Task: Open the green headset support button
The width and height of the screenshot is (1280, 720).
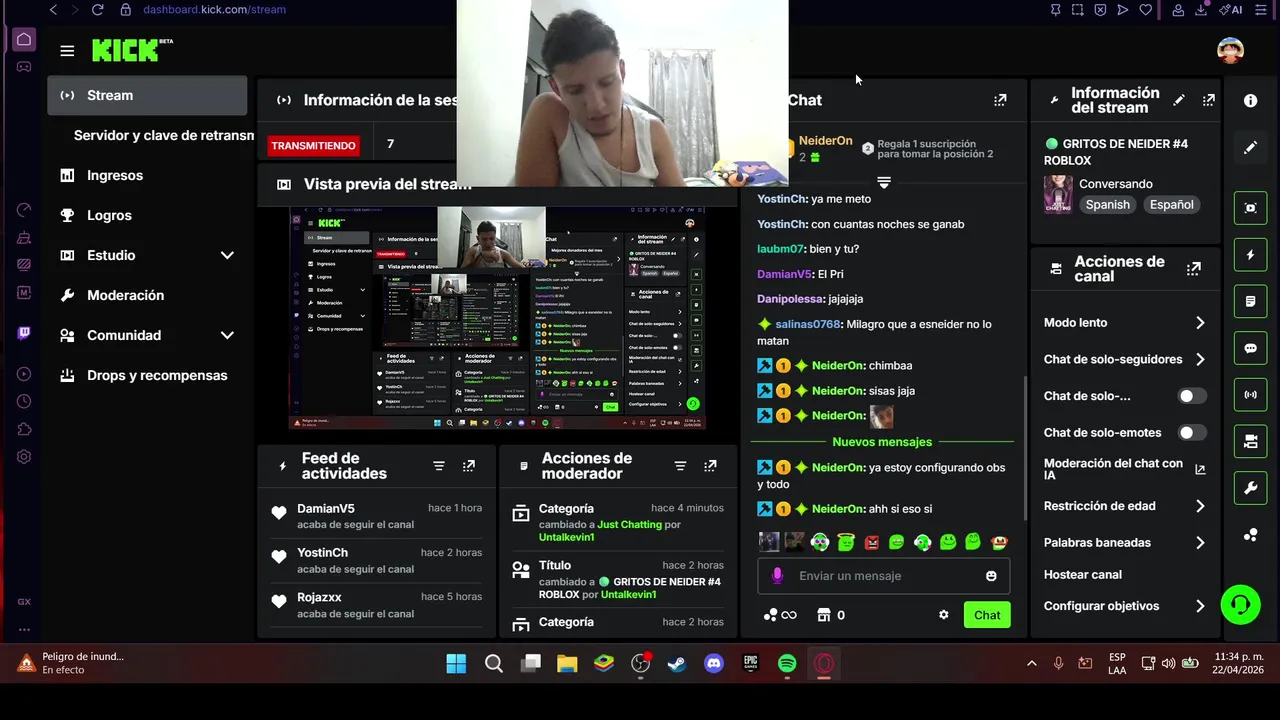Action: click(1240, 605)
